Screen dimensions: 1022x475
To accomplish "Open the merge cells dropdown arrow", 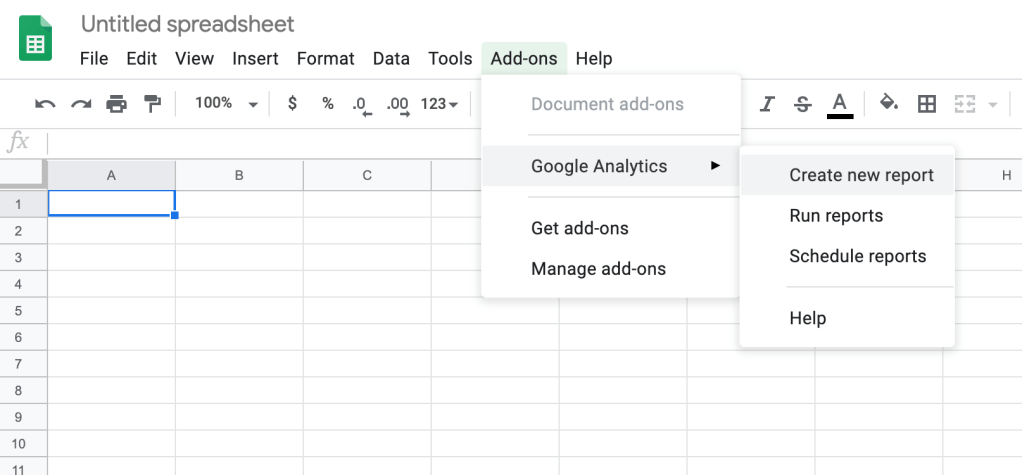I will [993, 104].
